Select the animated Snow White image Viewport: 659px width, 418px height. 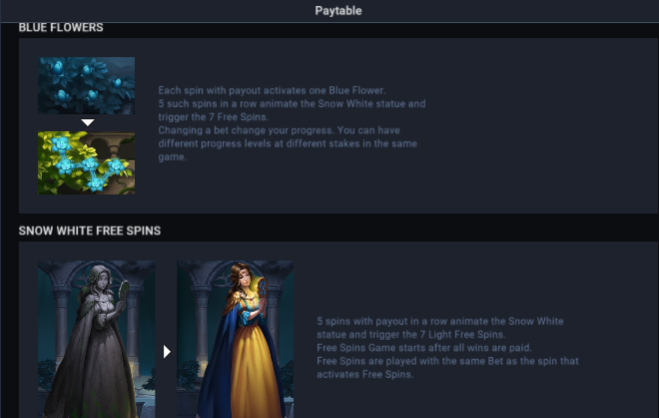[235, 339]
